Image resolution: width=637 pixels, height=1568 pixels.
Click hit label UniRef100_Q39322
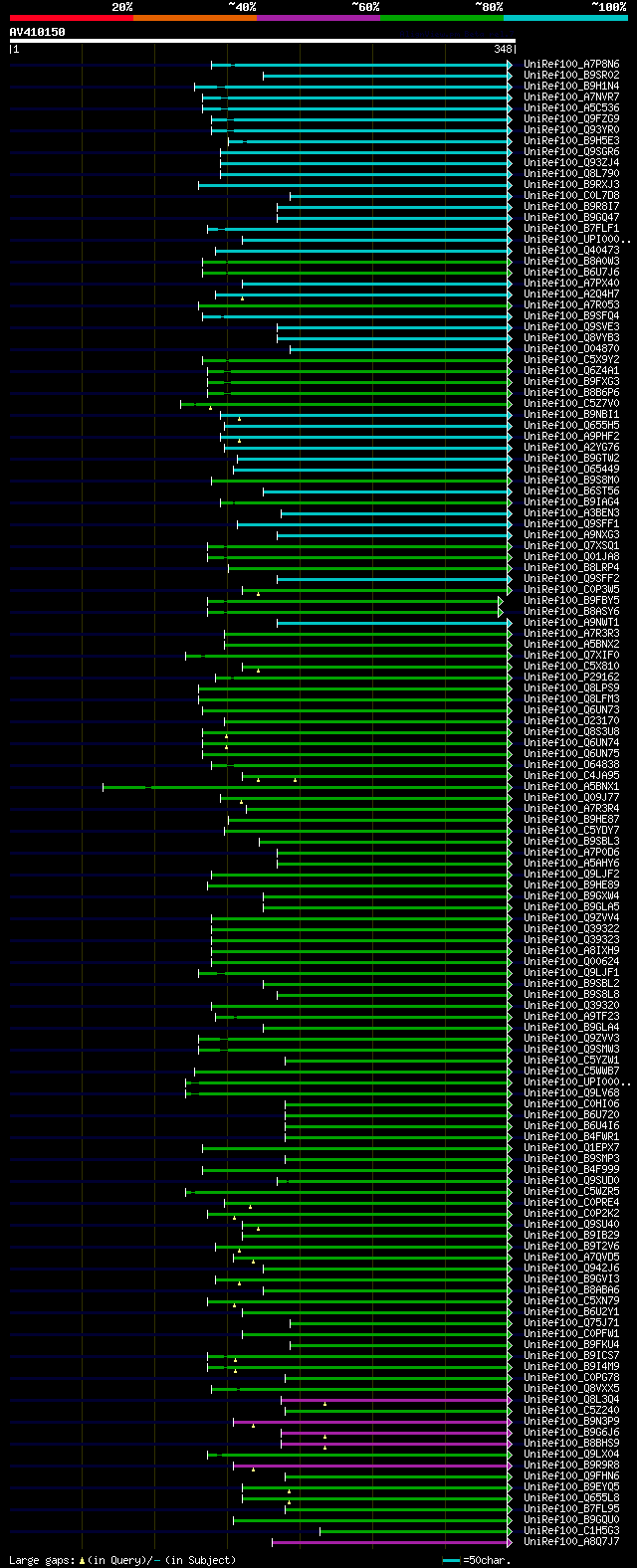571,929
